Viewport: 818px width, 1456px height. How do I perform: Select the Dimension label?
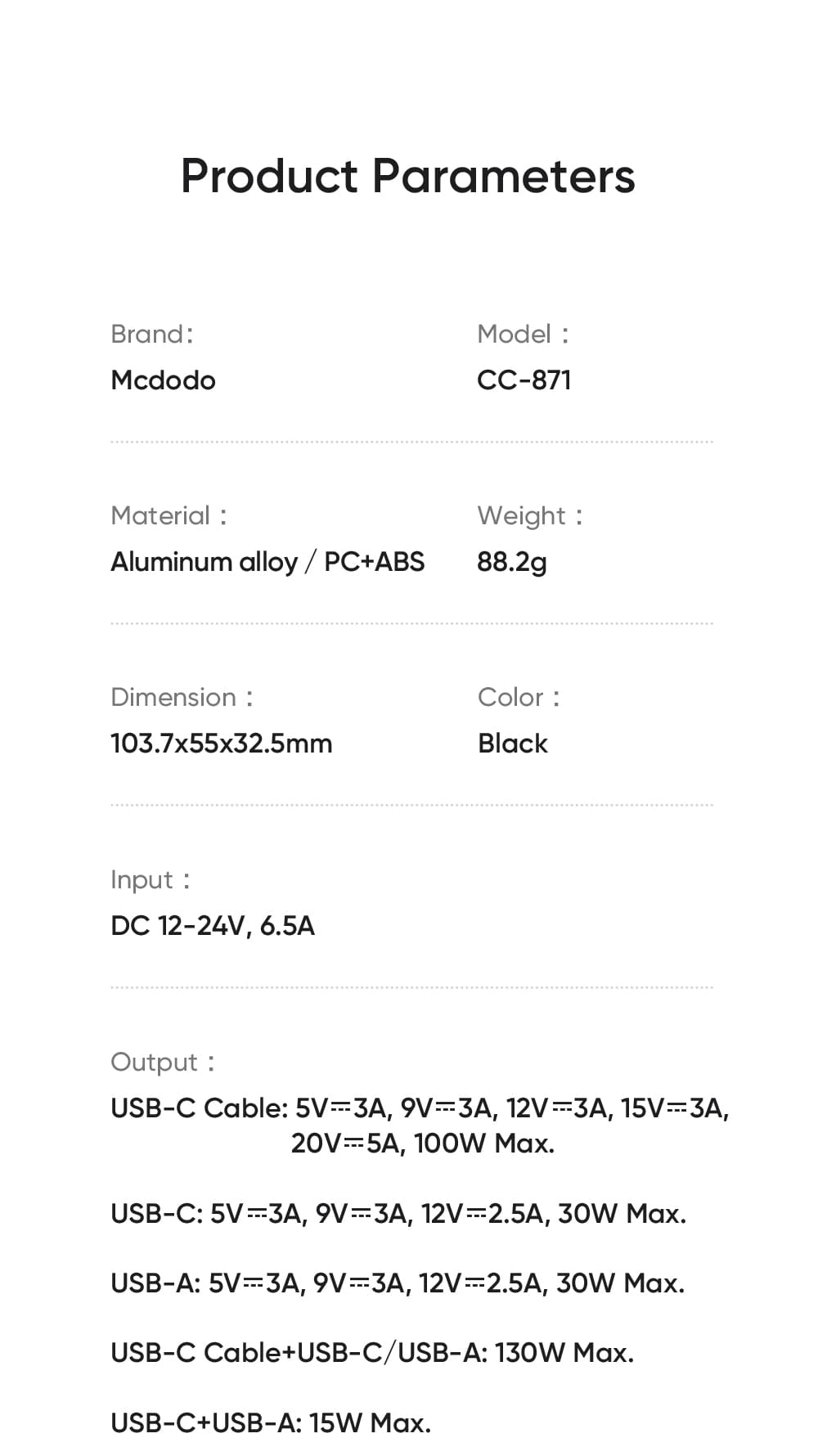click(182, 697)
